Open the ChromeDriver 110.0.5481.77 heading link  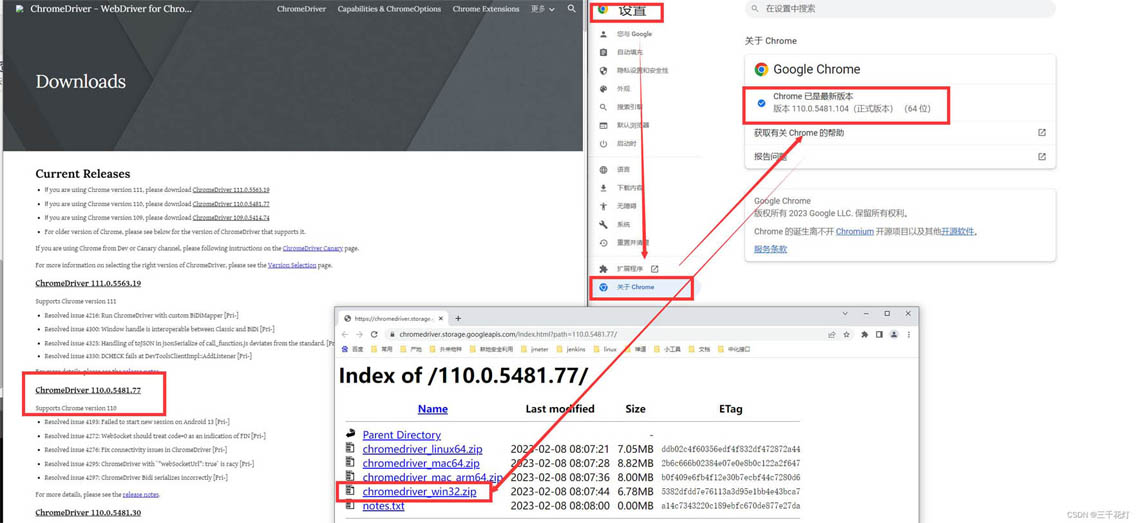pyautogui.click(x=88, y=390)
